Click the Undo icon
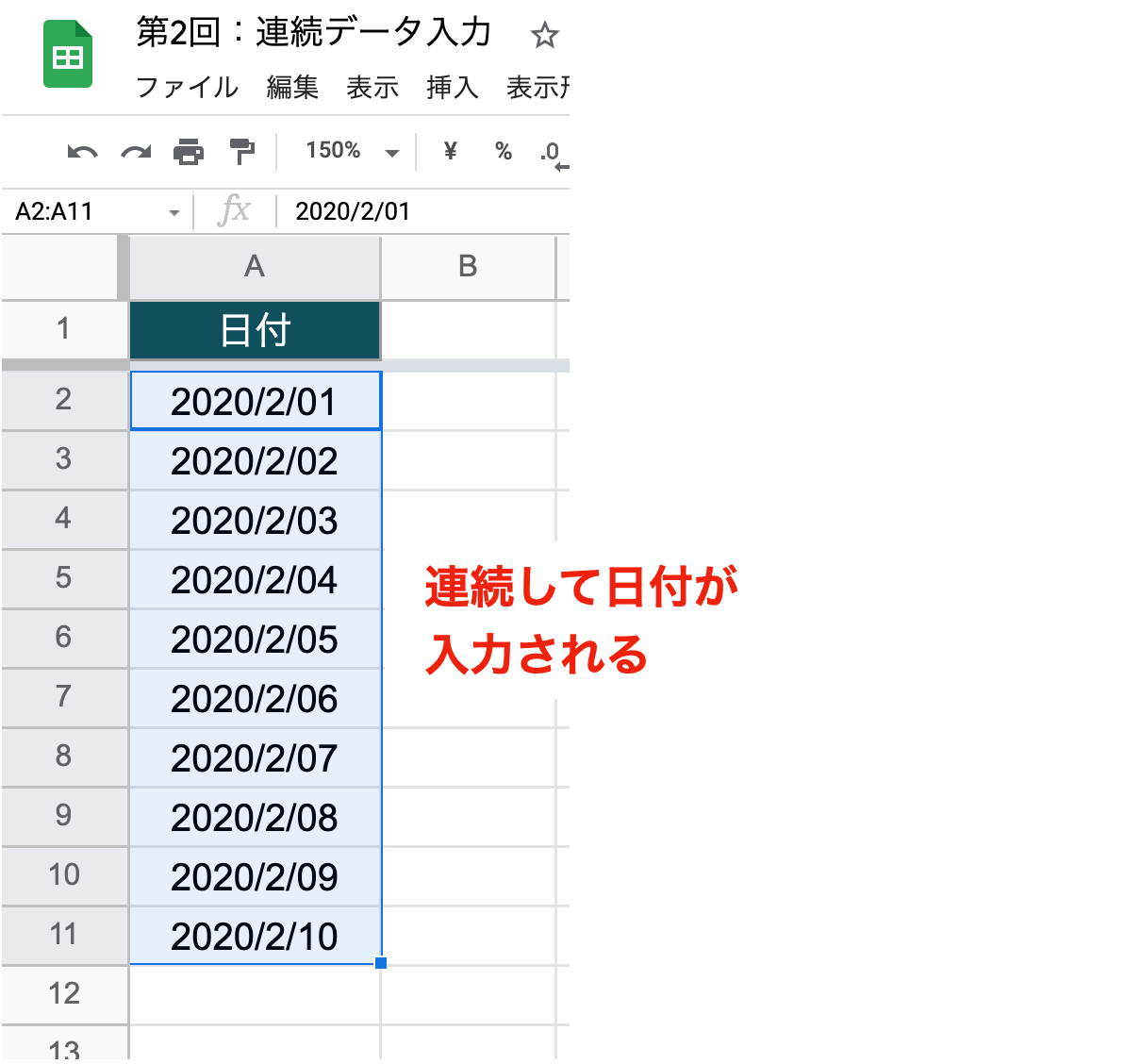1141x1064 pixels. pos(81,151)
